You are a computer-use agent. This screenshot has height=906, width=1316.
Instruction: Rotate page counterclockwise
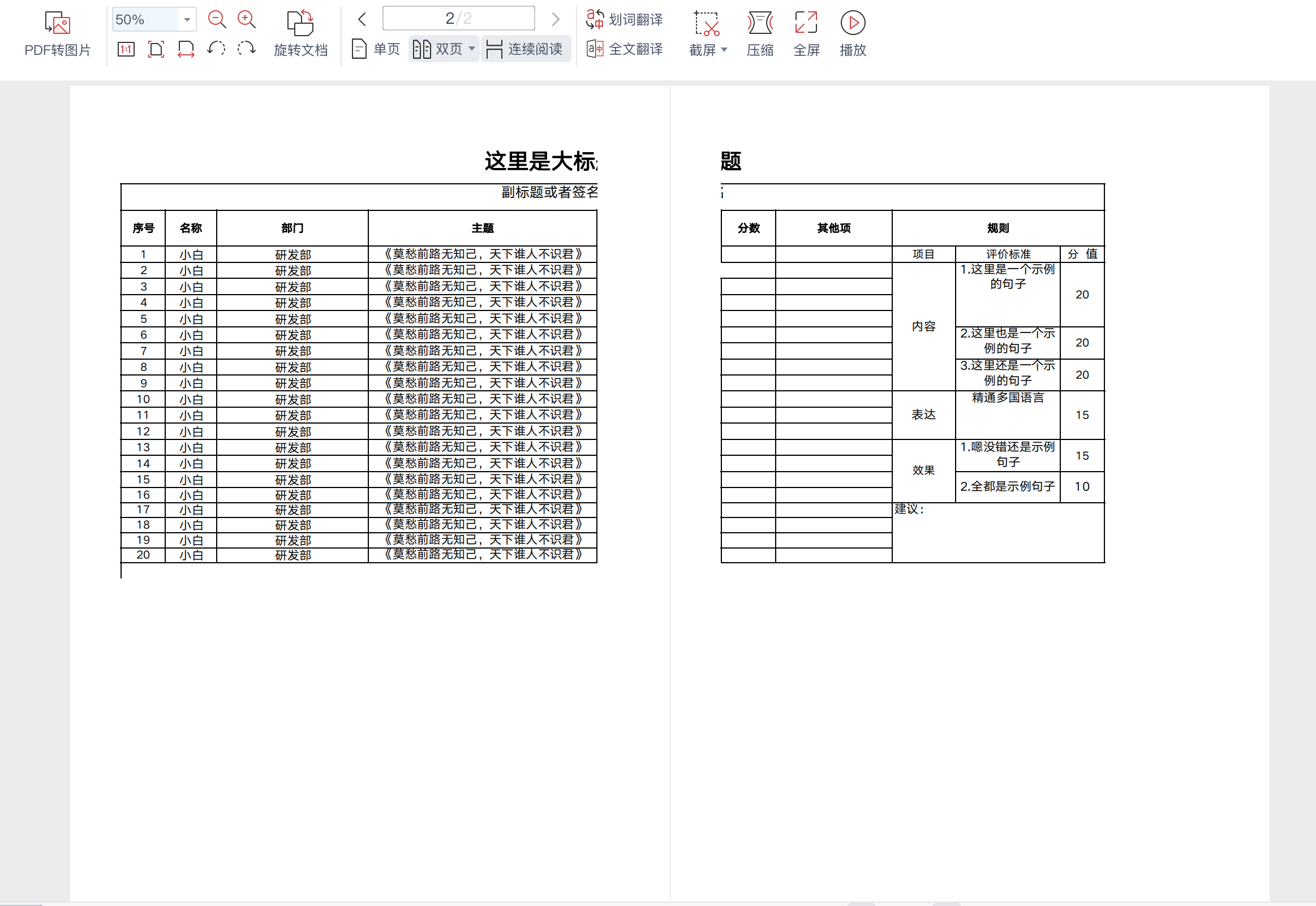(x=216, y=49)
